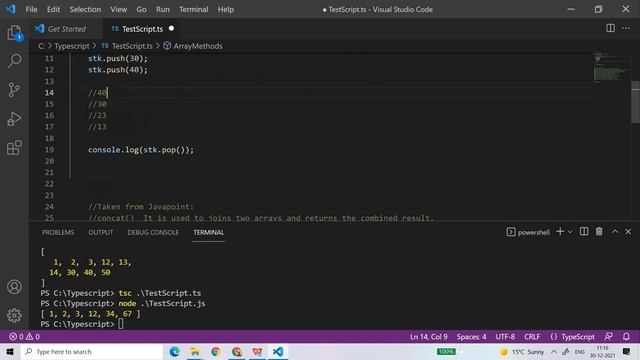
Task: Click Ln 14, Col 9 status item
Action: [x=429, y=337]
